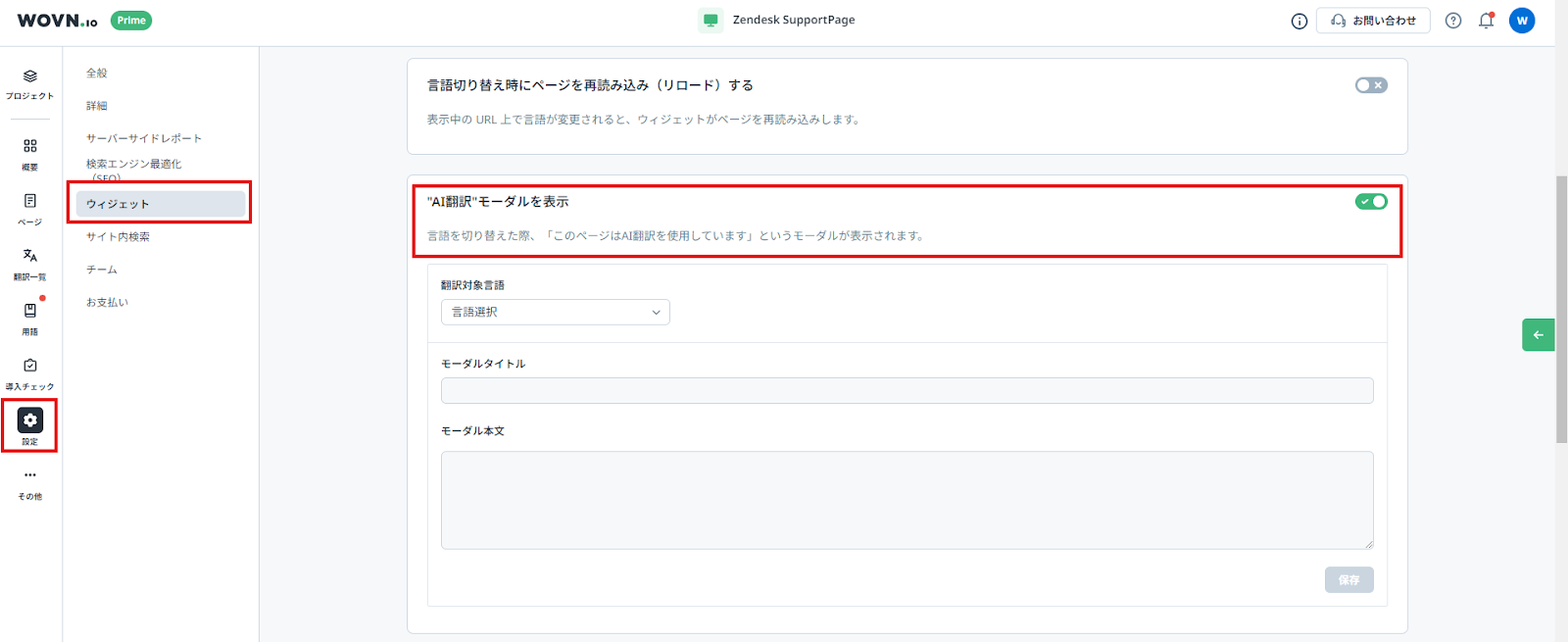Click the green arrow side panel button

coord(1538,335)
